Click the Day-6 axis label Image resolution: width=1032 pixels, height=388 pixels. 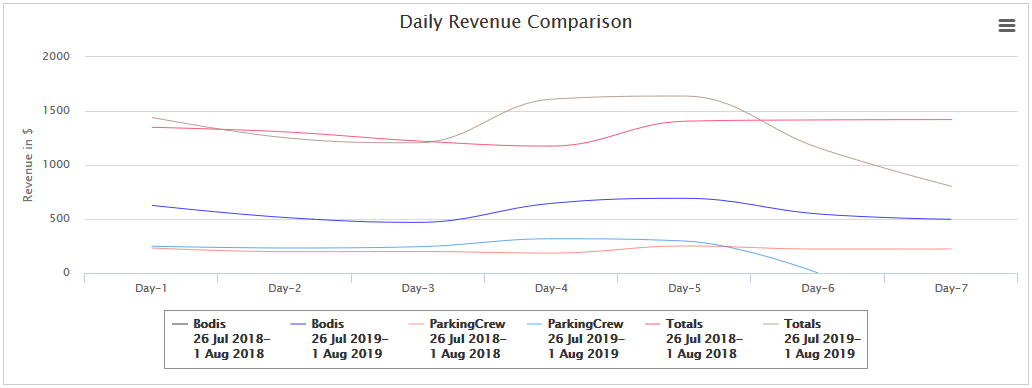(817, 288)
